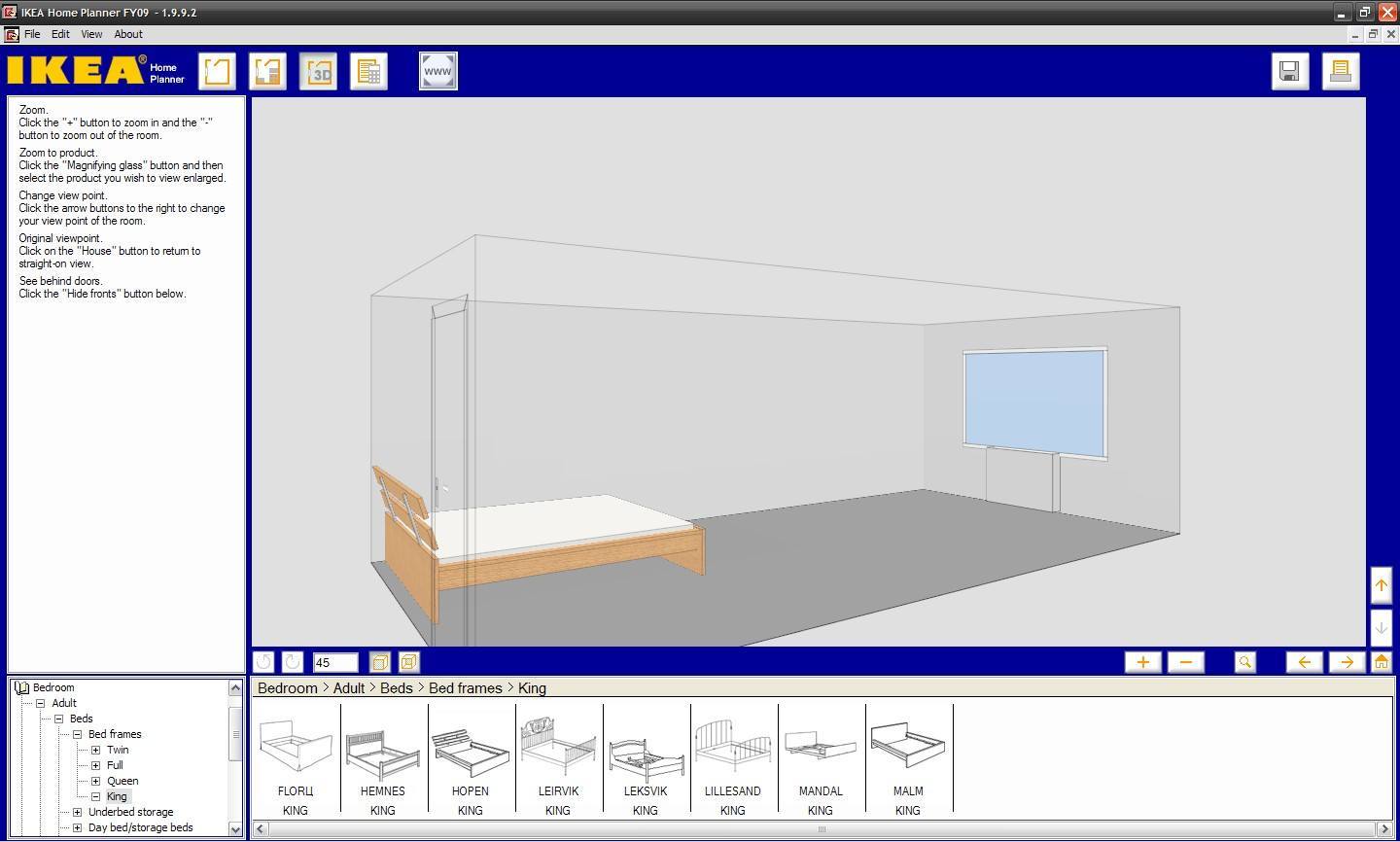
Task: Expand the Underbed storage category
Action: tap(76, 811)
